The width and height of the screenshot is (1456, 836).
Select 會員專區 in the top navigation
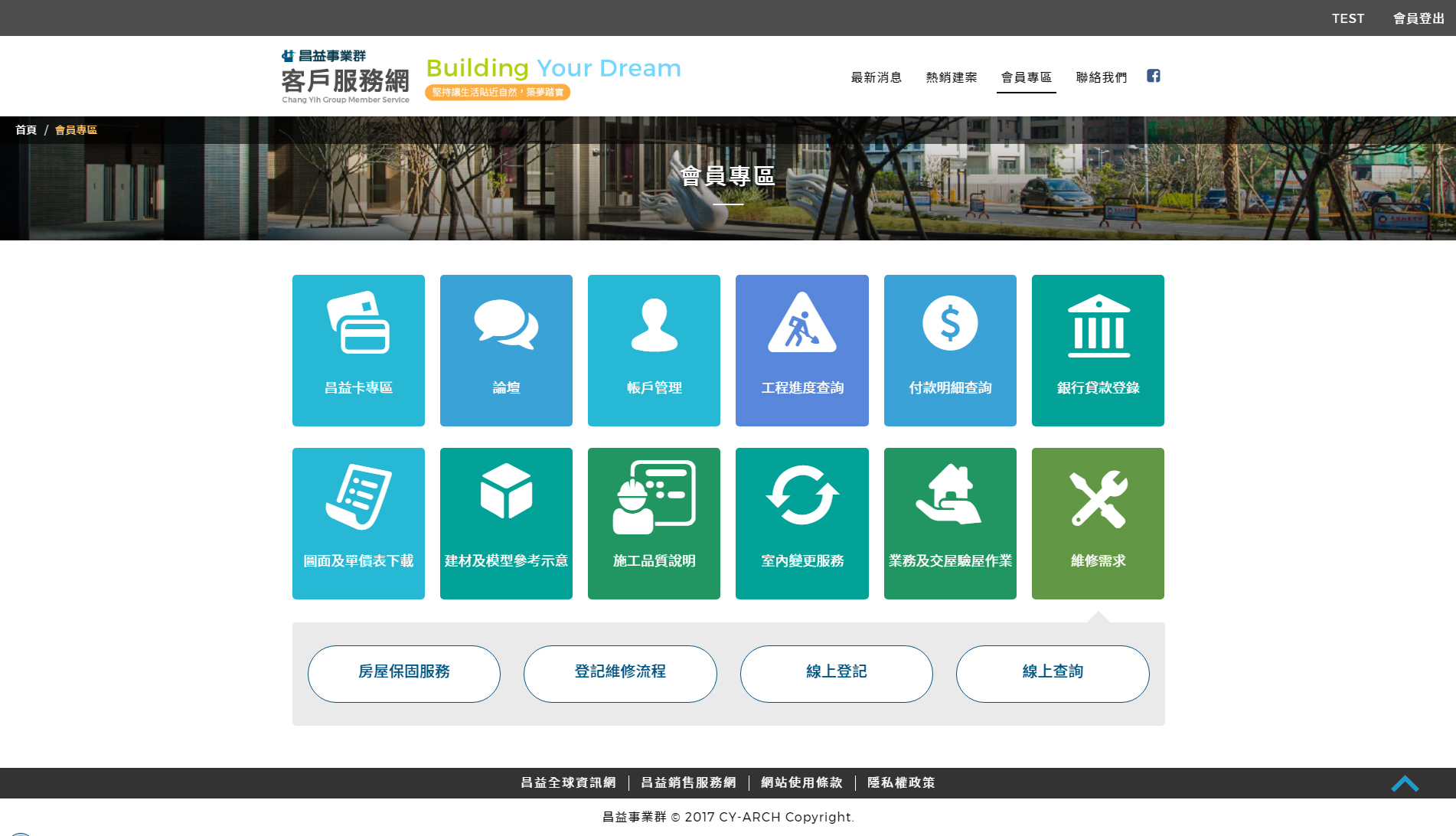[x=1027, y=77]
